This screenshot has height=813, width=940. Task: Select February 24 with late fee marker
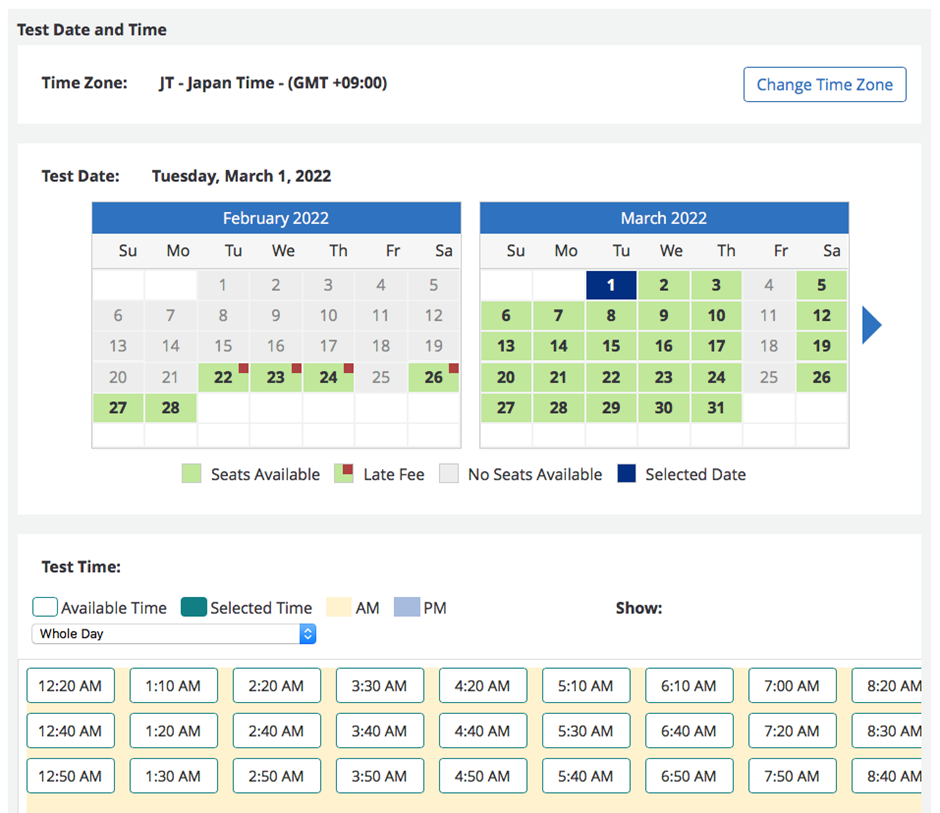coord(328,378)
